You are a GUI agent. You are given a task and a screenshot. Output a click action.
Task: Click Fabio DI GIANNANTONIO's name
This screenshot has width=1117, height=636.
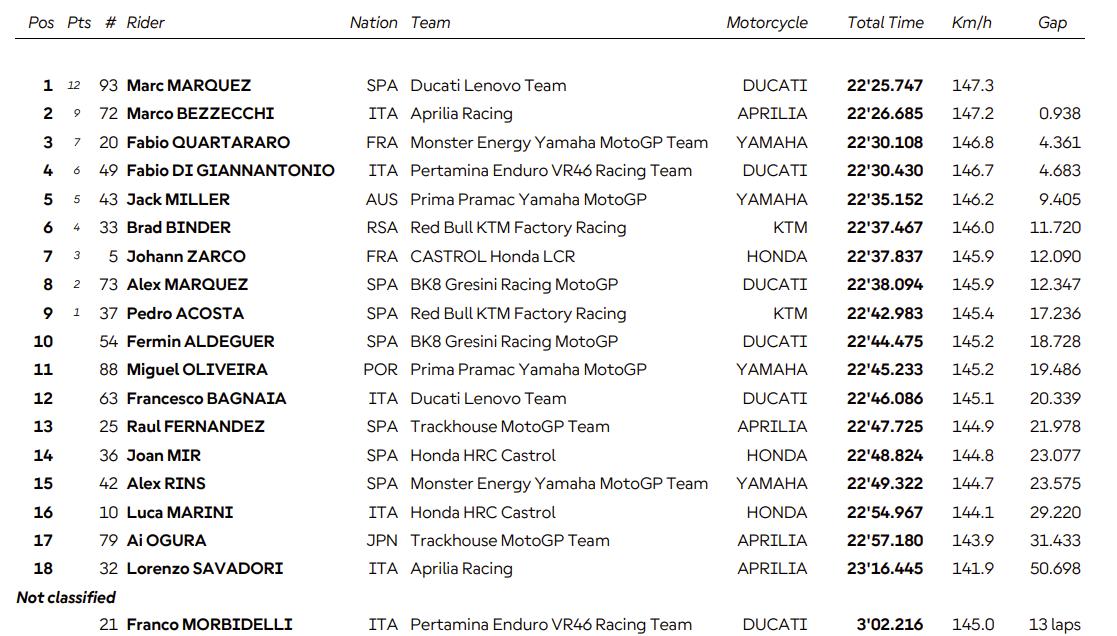(230, 171)
